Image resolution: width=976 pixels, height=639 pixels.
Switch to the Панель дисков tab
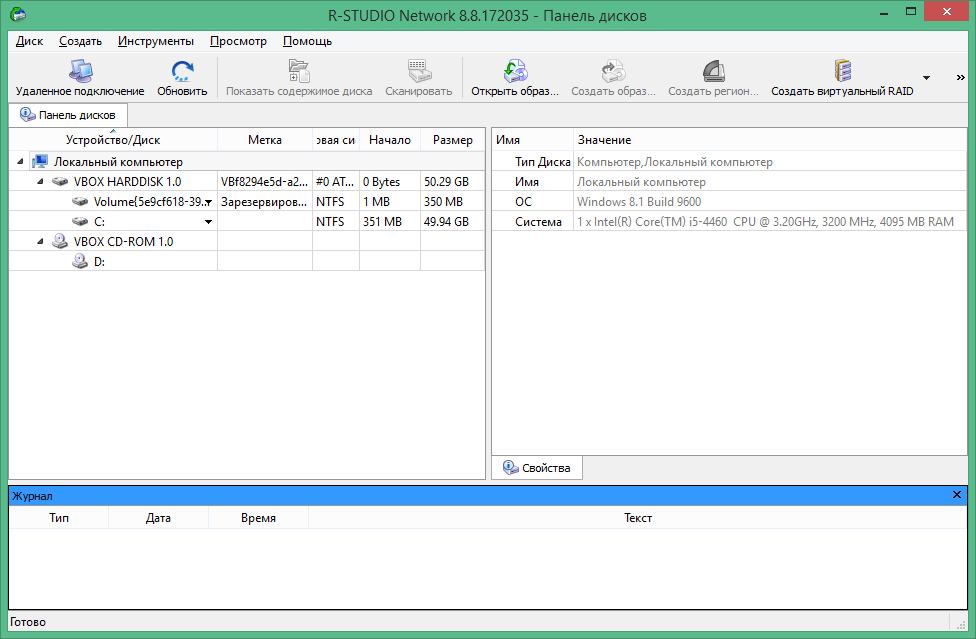pos(68,115)
